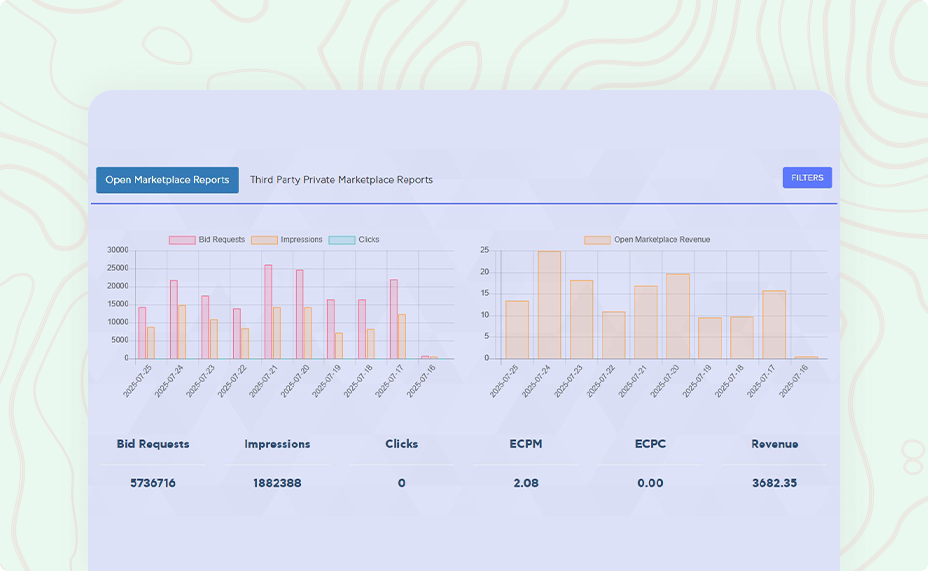Click the ECPM column header

(x=526, y=444)
